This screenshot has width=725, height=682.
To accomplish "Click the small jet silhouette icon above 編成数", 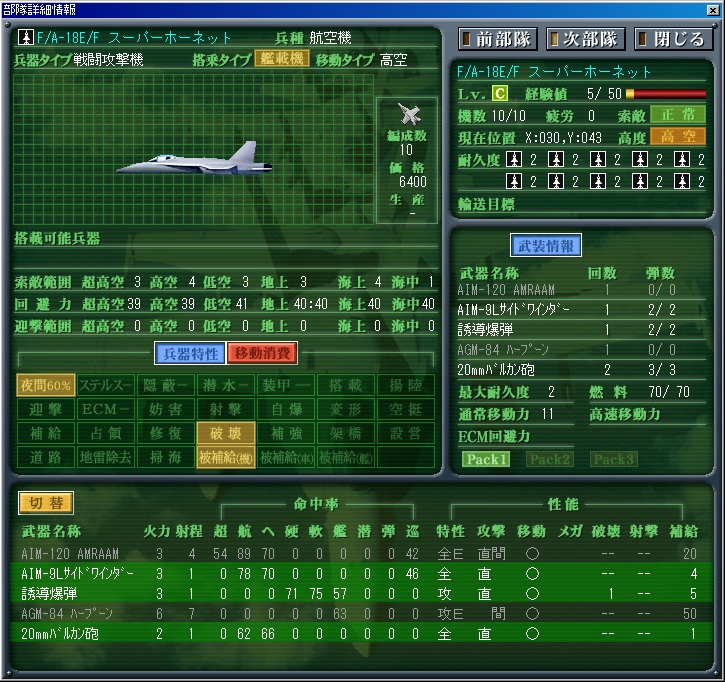I will point(409,114).
